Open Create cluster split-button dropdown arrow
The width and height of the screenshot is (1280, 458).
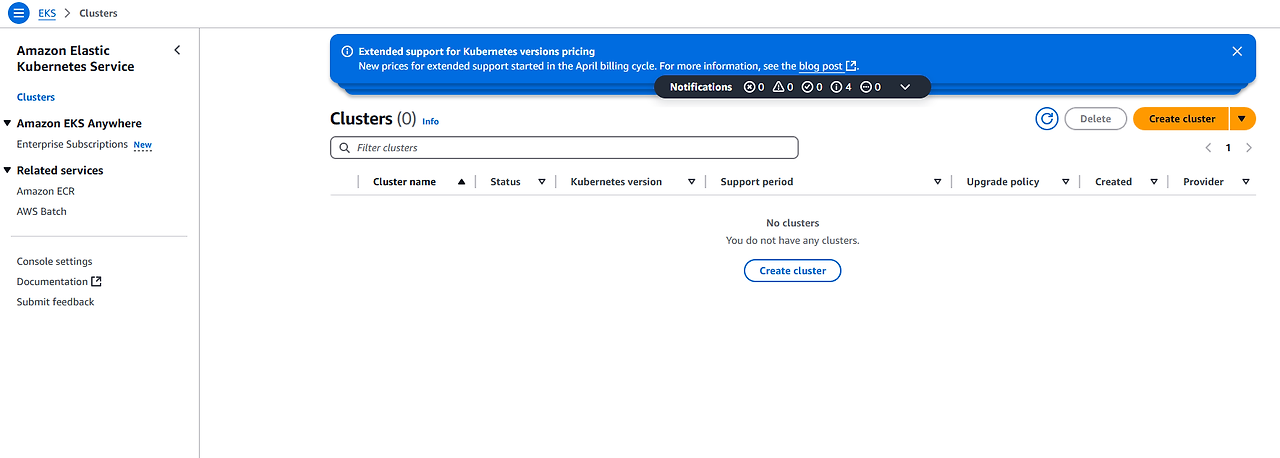pos(1242,119)
